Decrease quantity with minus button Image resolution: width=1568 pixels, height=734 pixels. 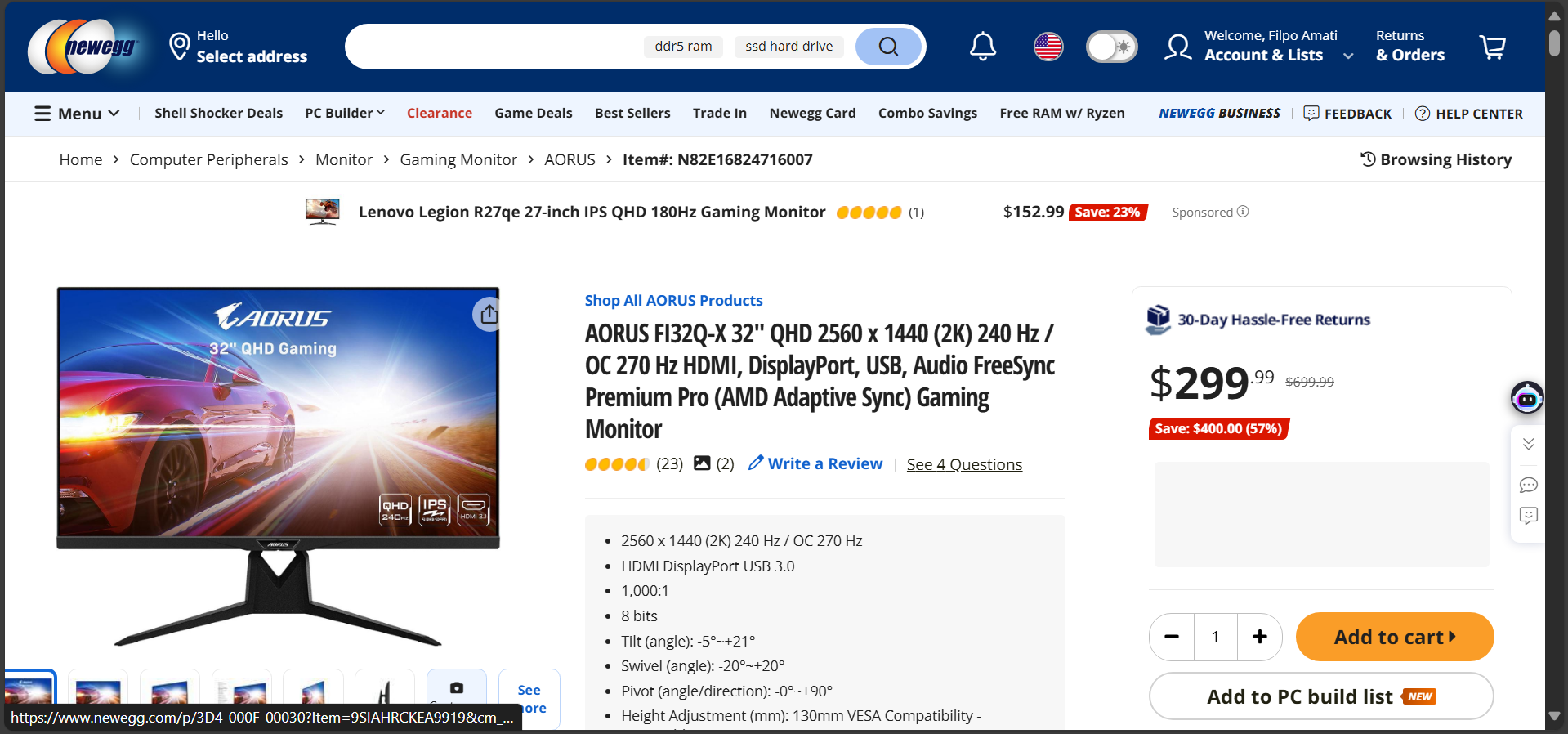click(x=1172, y=637)
